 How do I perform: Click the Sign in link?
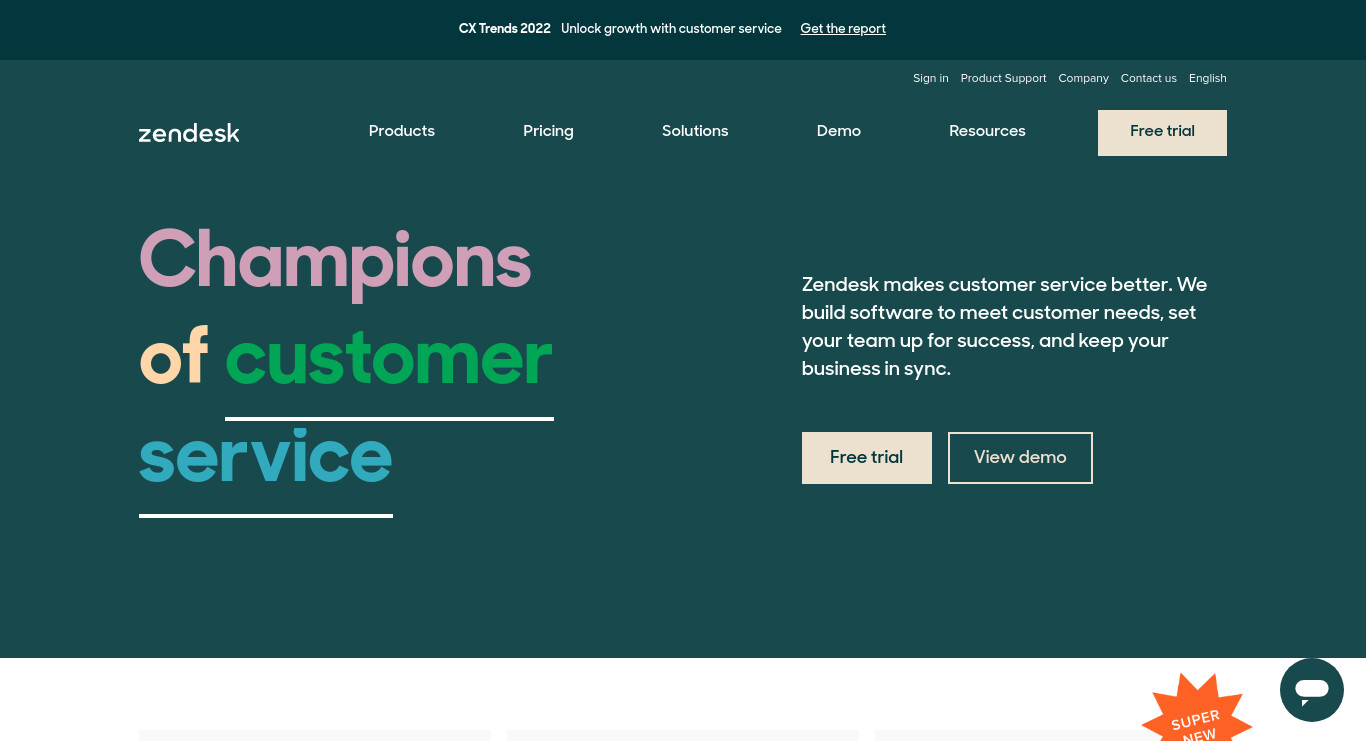tap(931, 78)
